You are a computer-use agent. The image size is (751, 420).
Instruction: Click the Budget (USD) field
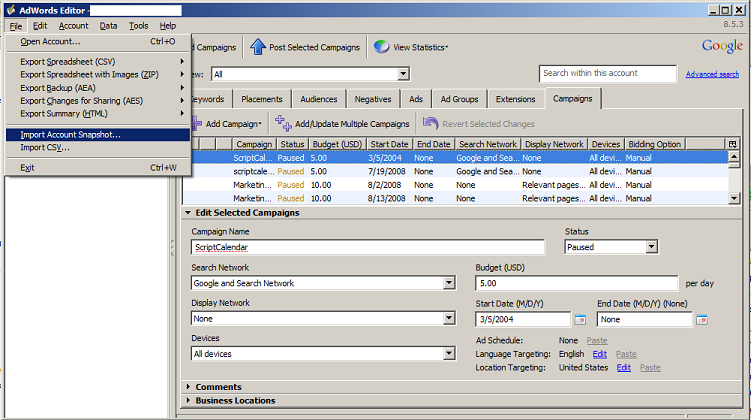[576, 283]
